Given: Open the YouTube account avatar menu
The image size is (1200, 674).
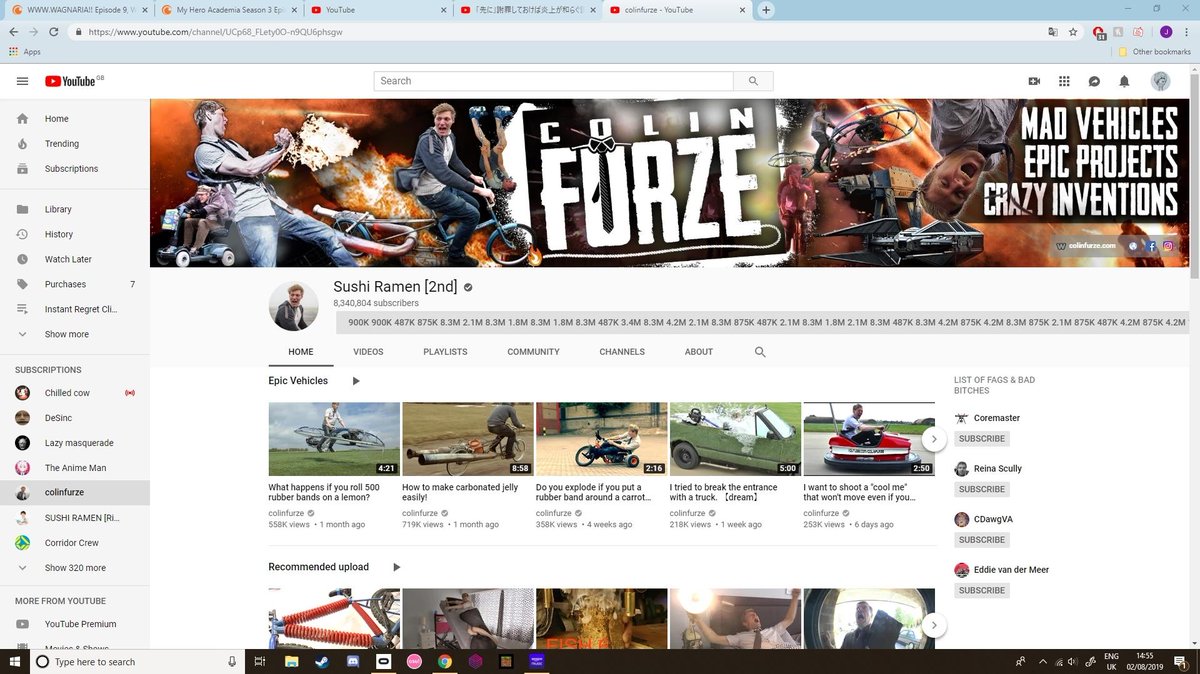Looking at the screenshot, I should 1160,81.
